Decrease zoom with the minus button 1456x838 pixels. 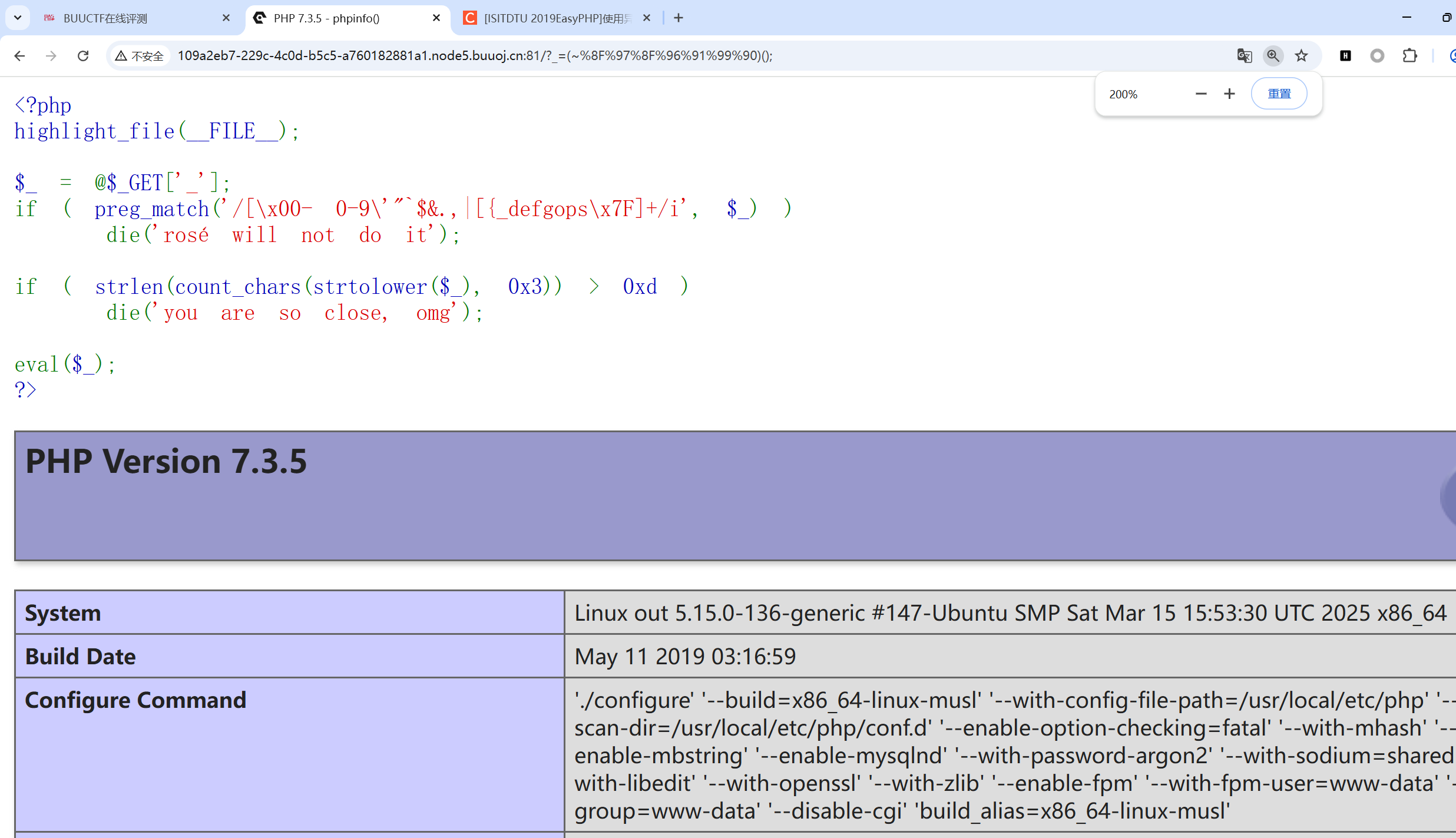(x=1201, y=94)
